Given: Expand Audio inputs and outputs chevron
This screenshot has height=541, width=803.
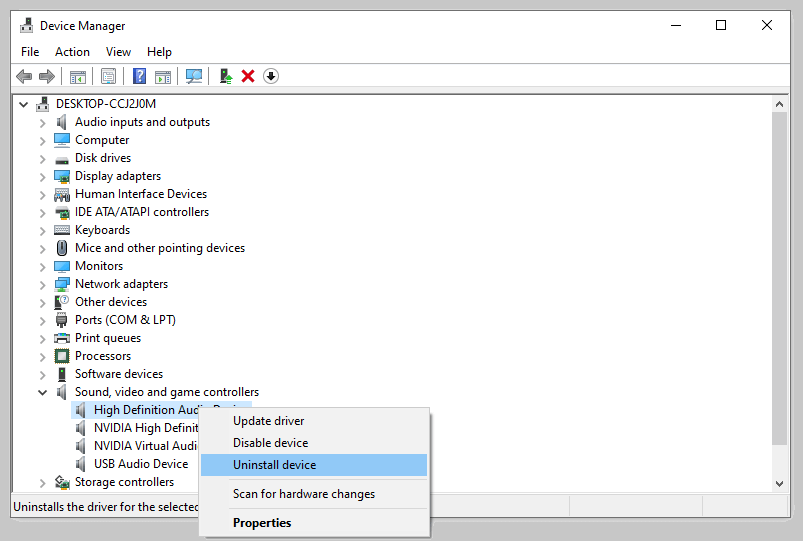Looking at the screenshot, I should click(x=43, y=123).
